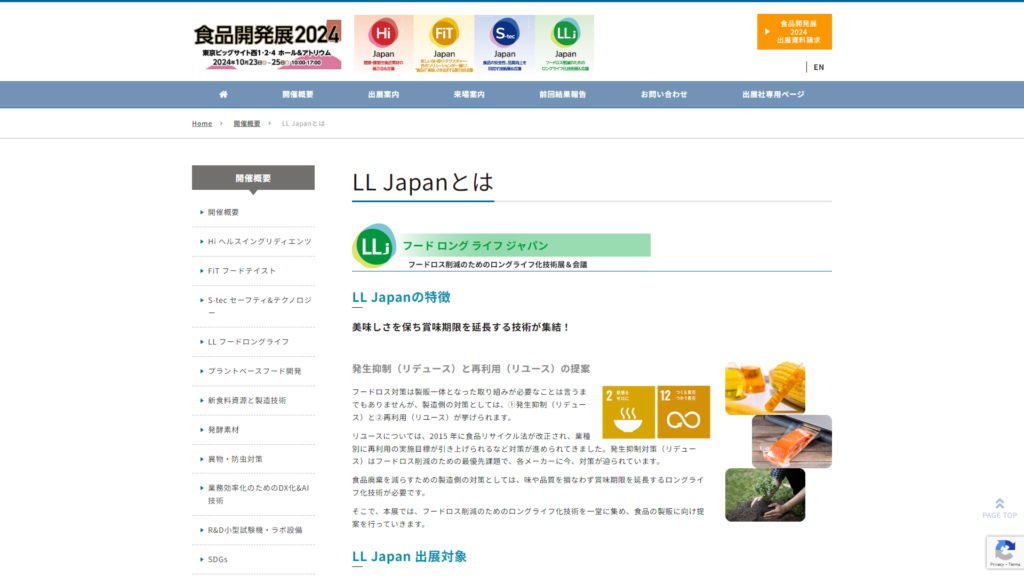Open 来場案内 navigation menu
This screenshot has width=1024, height=576.
pos(469,94)
